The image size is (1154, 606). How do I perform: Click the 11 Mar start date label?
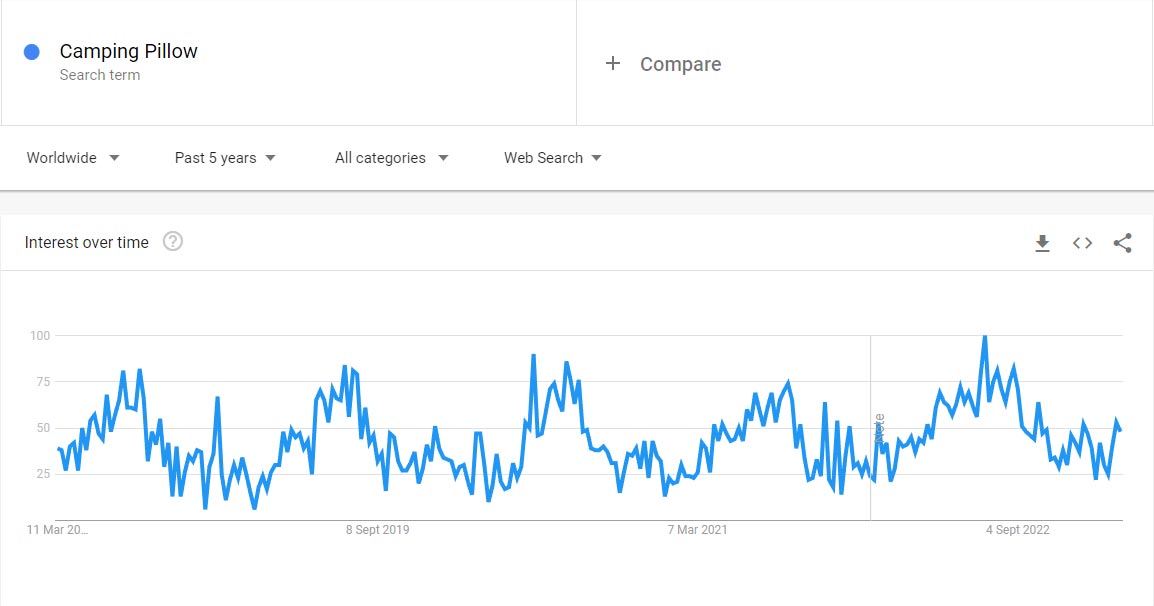click(x=58, y=530)
